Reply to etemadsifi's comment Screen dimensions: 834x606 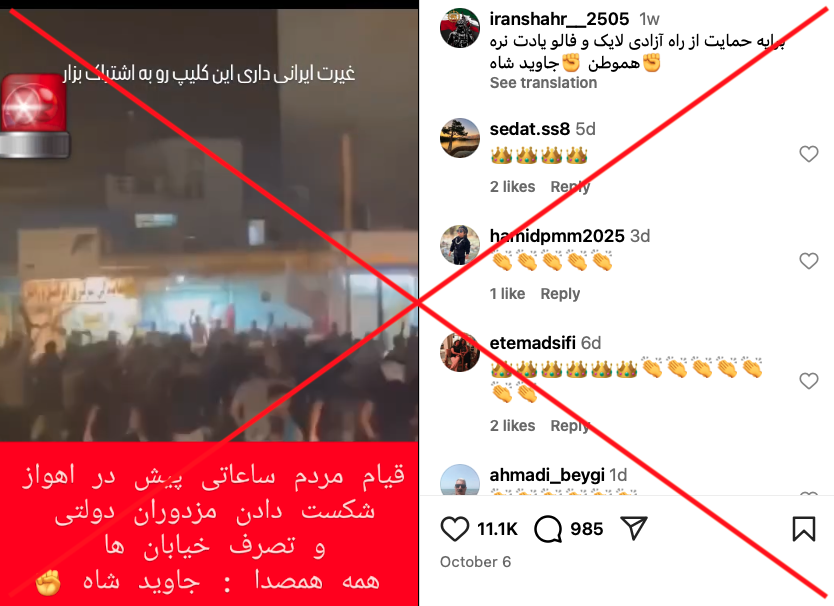pos(570,426)
